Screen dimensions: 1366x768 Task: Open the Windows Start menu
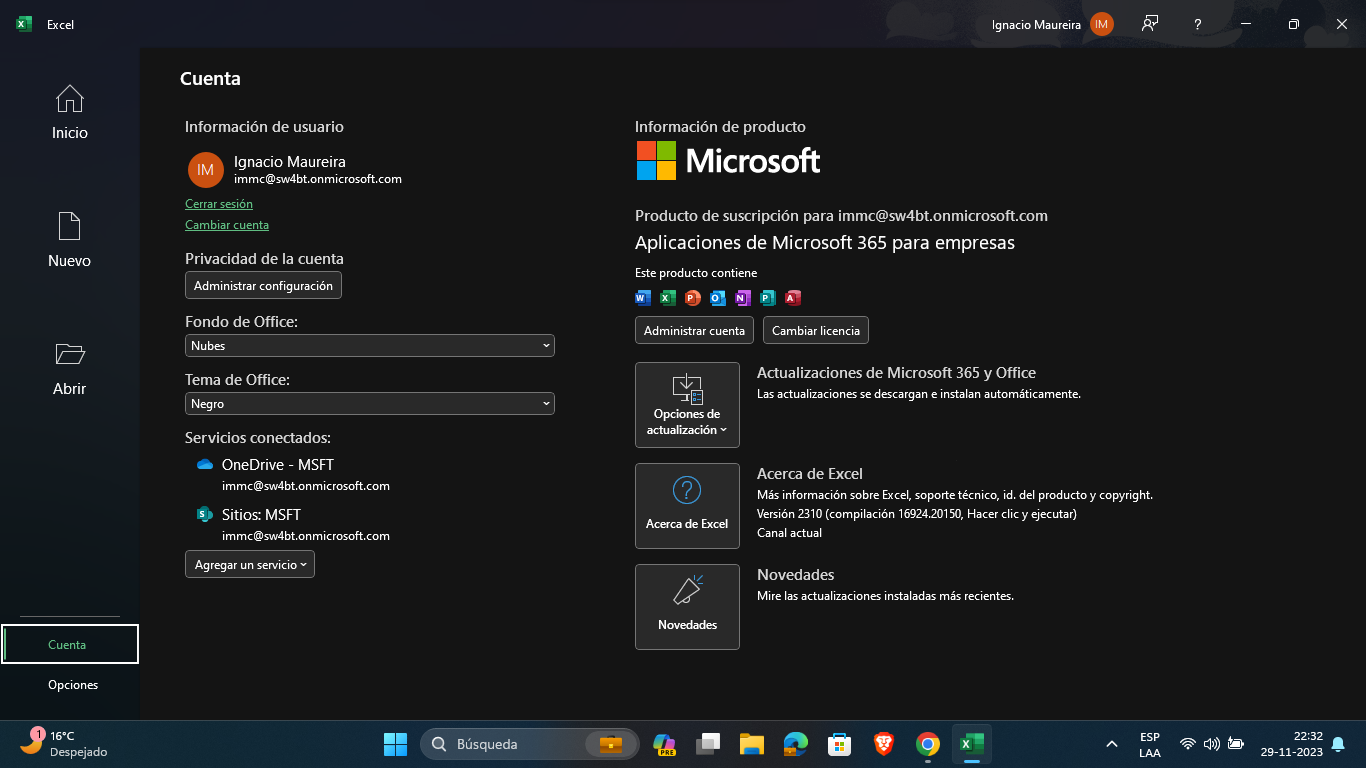point(395,744)
